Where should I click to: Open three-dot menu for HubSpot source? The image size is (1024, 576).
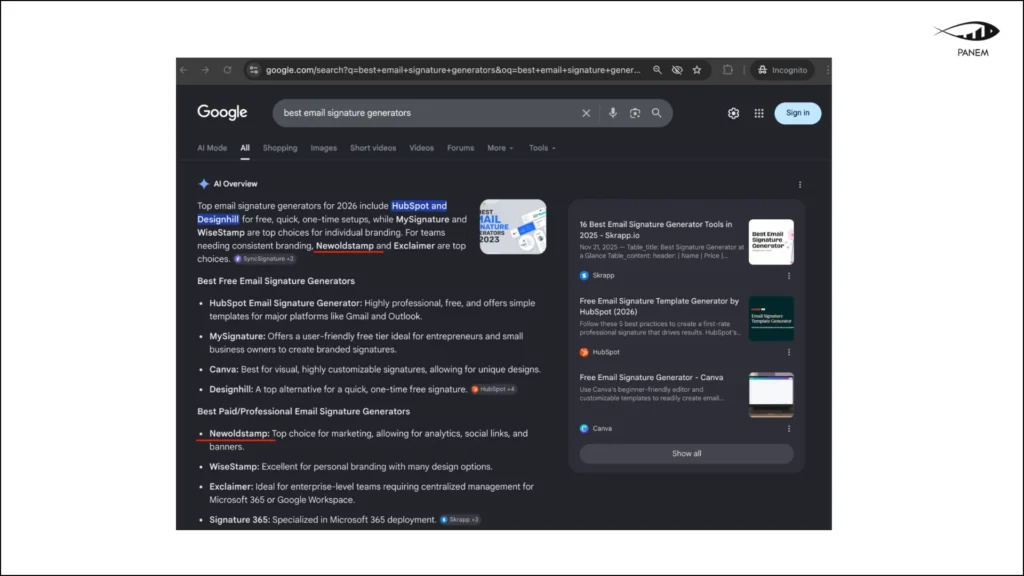789,352
